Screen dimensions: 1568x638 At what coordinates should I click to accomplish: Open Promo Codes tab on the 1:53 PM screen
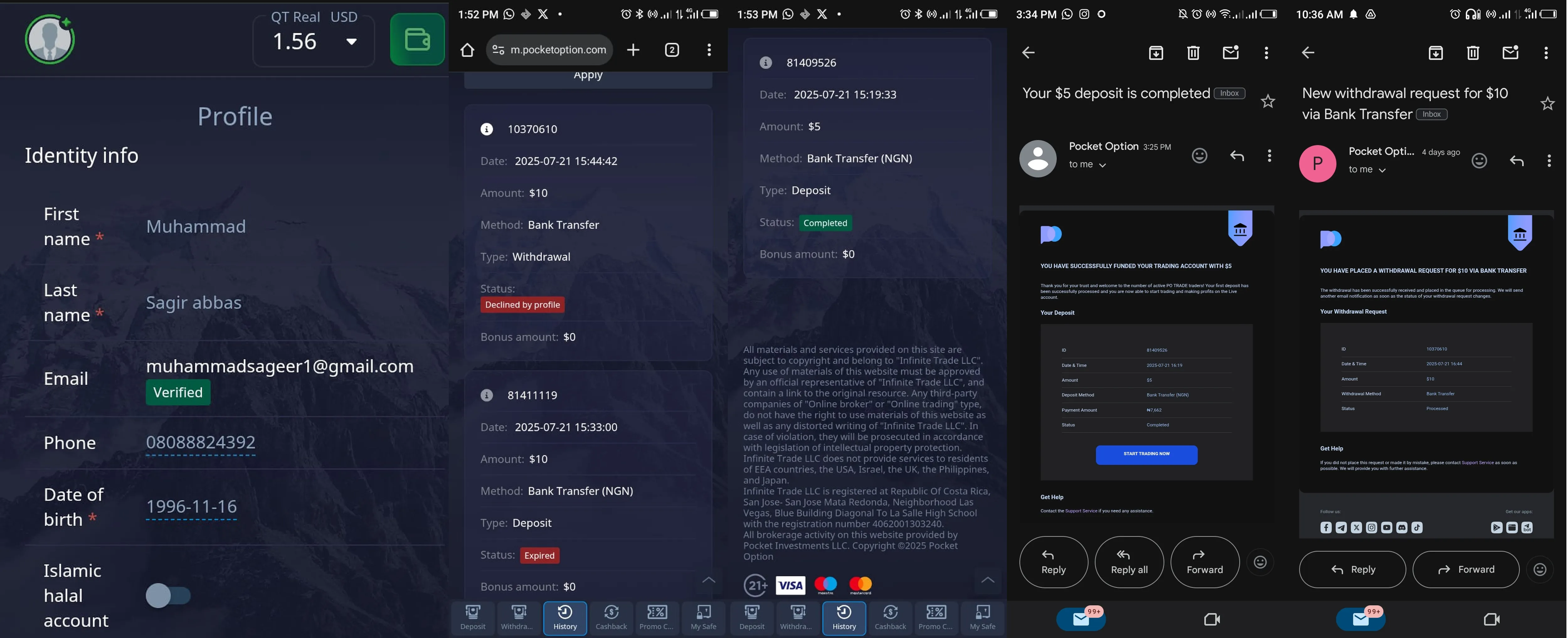pos(936,618)
